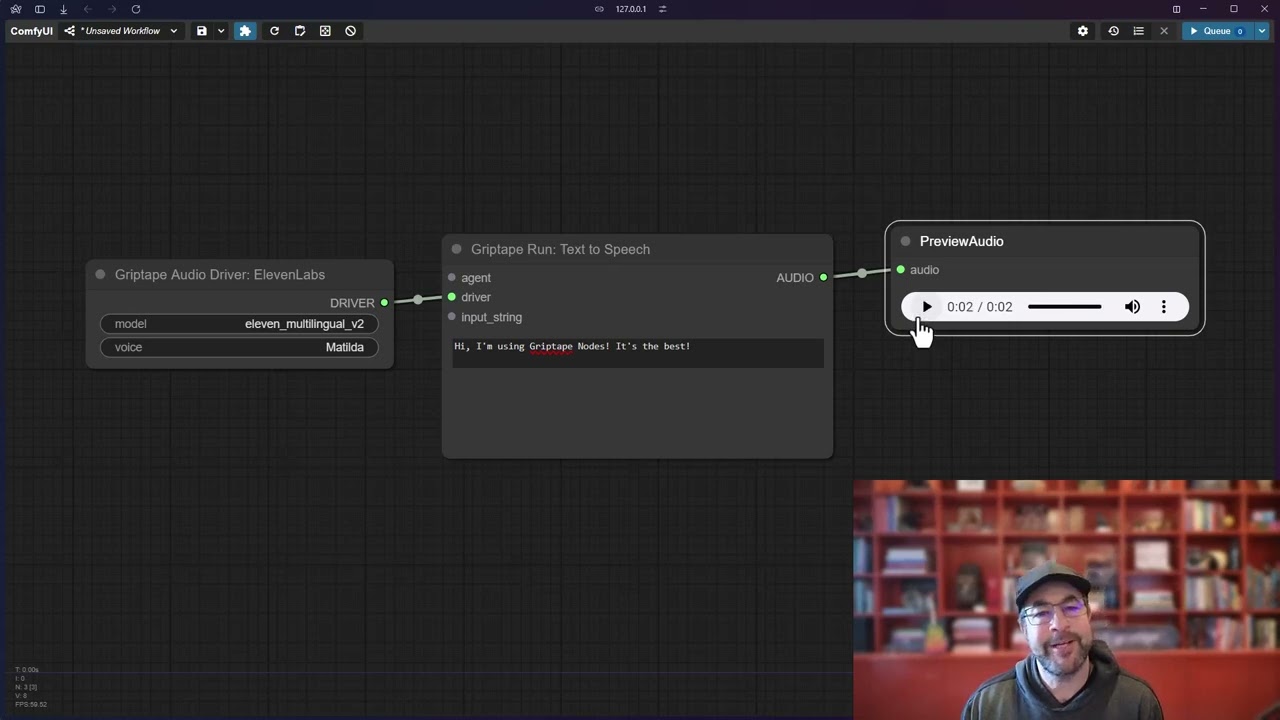
Task: Open the ComfyUI Manager puzzle icon
Action: tap(245, 31)
